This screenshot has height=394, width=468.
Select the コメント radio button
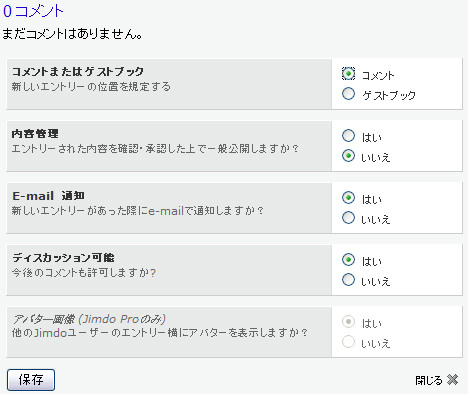(x=348, y=73)
